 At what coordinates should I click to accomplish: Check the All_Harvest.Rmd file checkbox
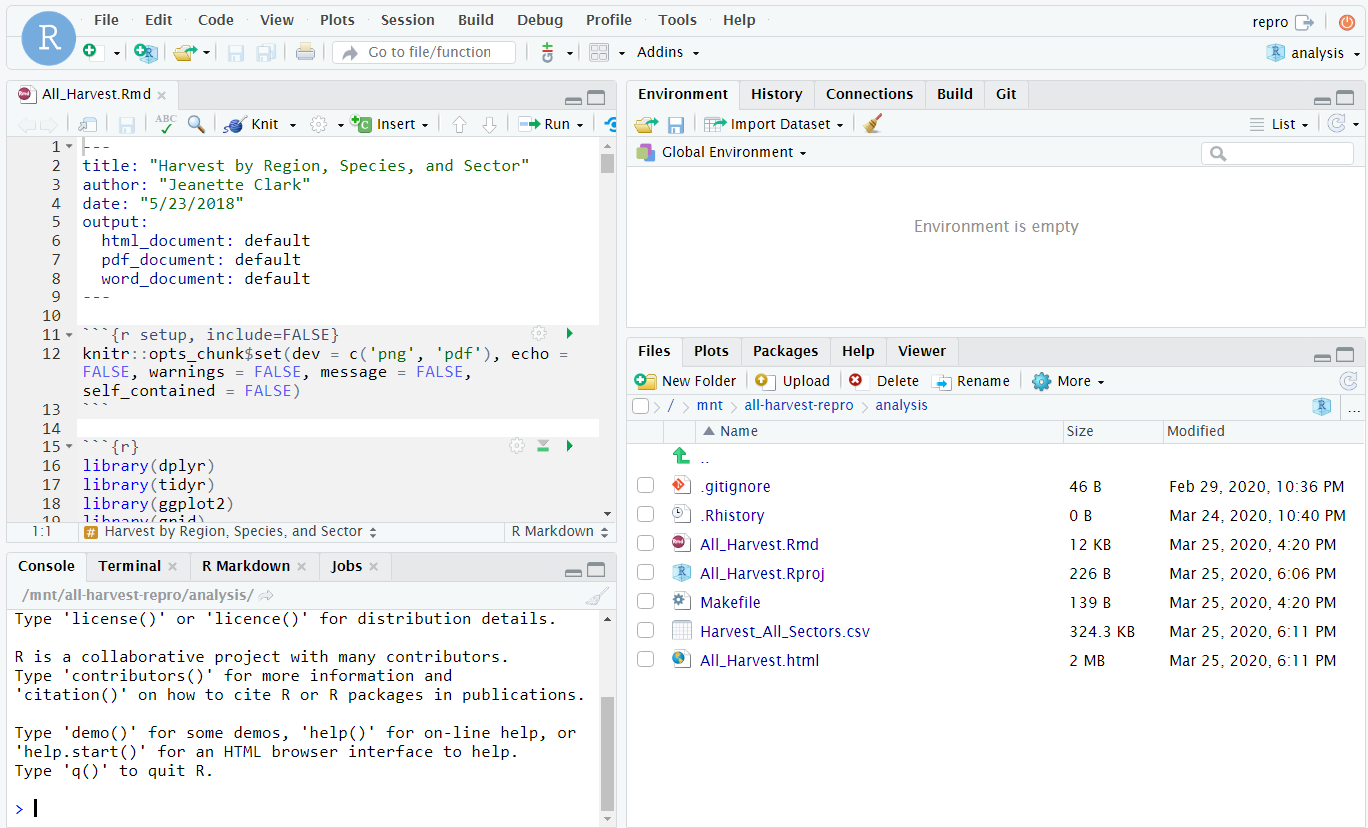point(645,544)
